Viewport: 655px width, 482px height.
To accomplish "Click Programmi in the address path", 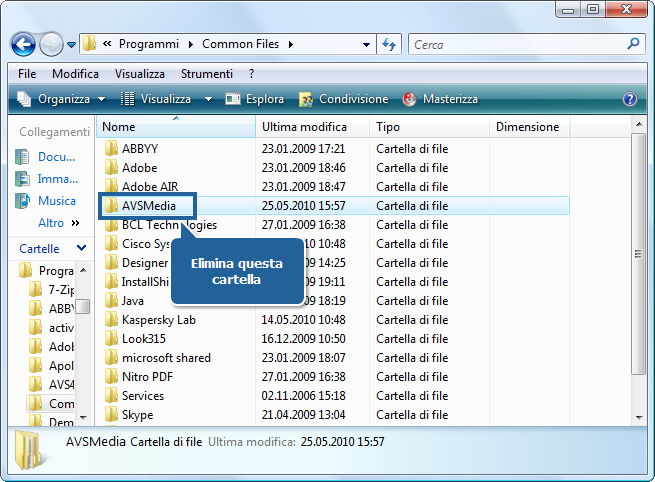I will 149,44.
